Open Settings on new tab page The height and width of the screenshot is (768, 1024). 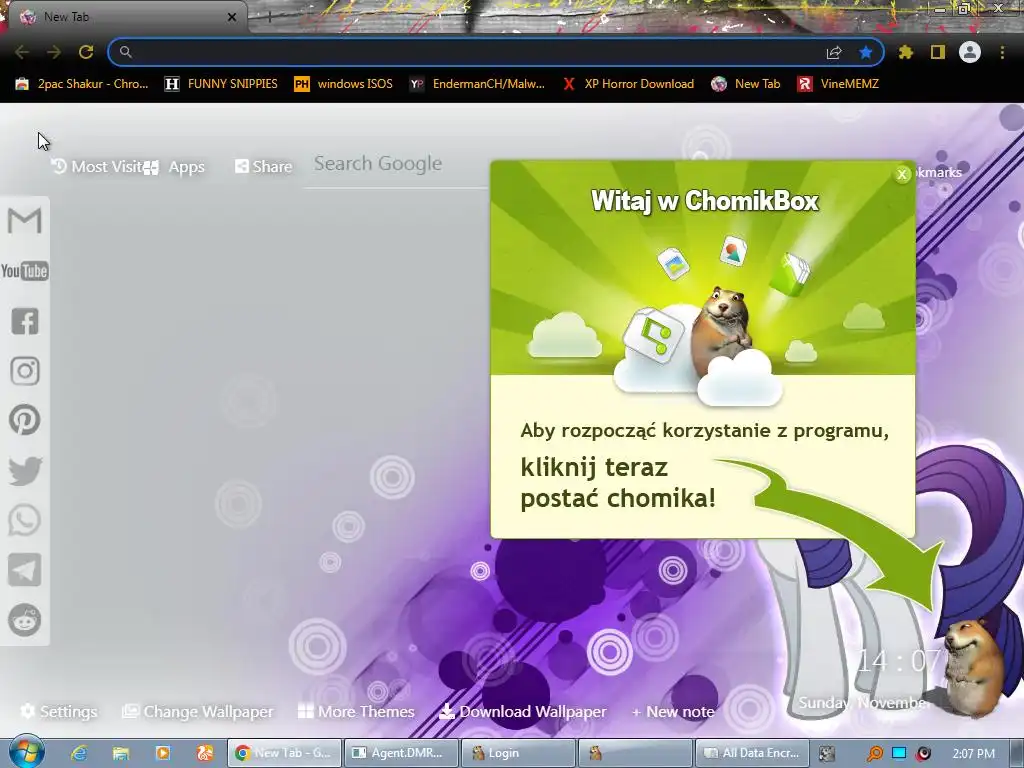59,711
